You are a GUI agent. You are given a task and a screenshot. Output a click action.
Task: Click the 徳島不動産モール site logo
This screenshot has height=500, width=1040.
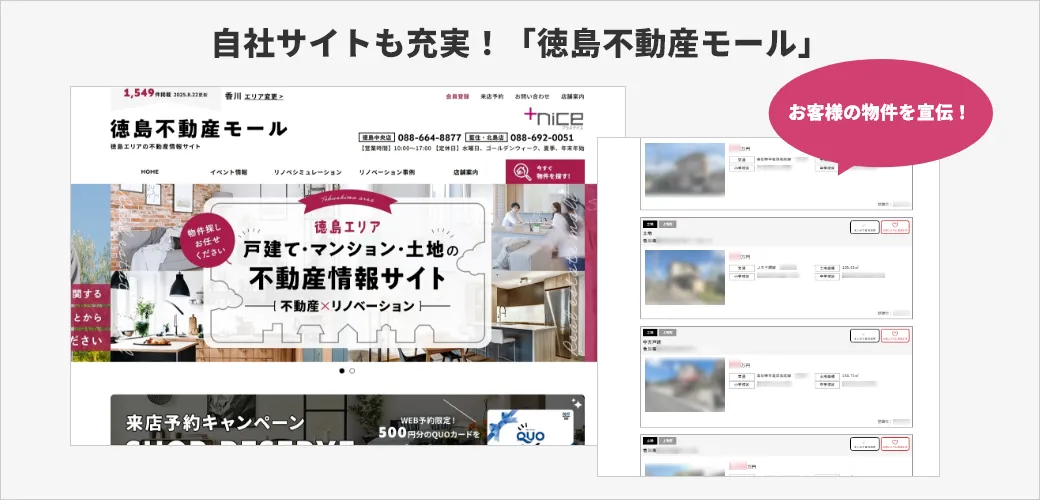pyautogui.click(x=199, y=129)
